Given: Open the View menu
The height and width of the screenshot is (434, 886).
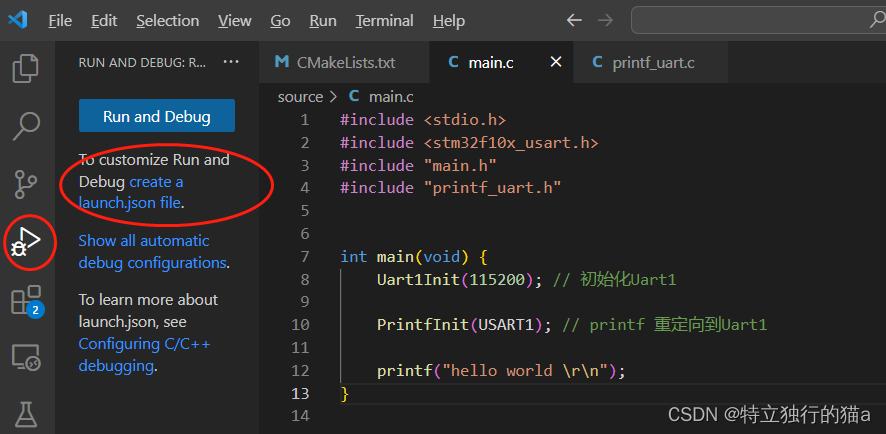Looking at the screenshot, I should tap(234, 21).
